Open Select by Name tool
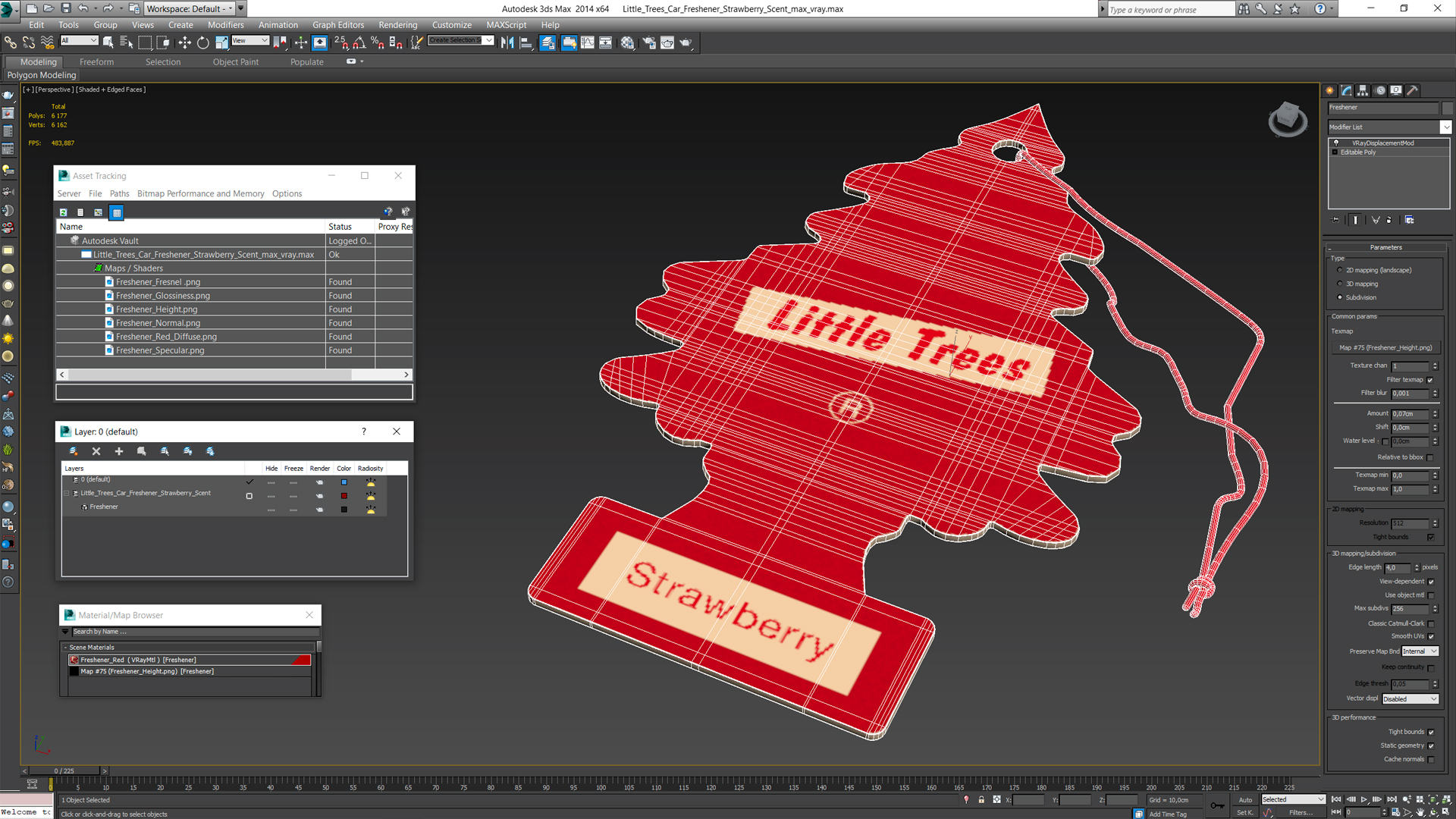Image resolution: width=1456 pixels, height=819 pixels. coord(126,42)
